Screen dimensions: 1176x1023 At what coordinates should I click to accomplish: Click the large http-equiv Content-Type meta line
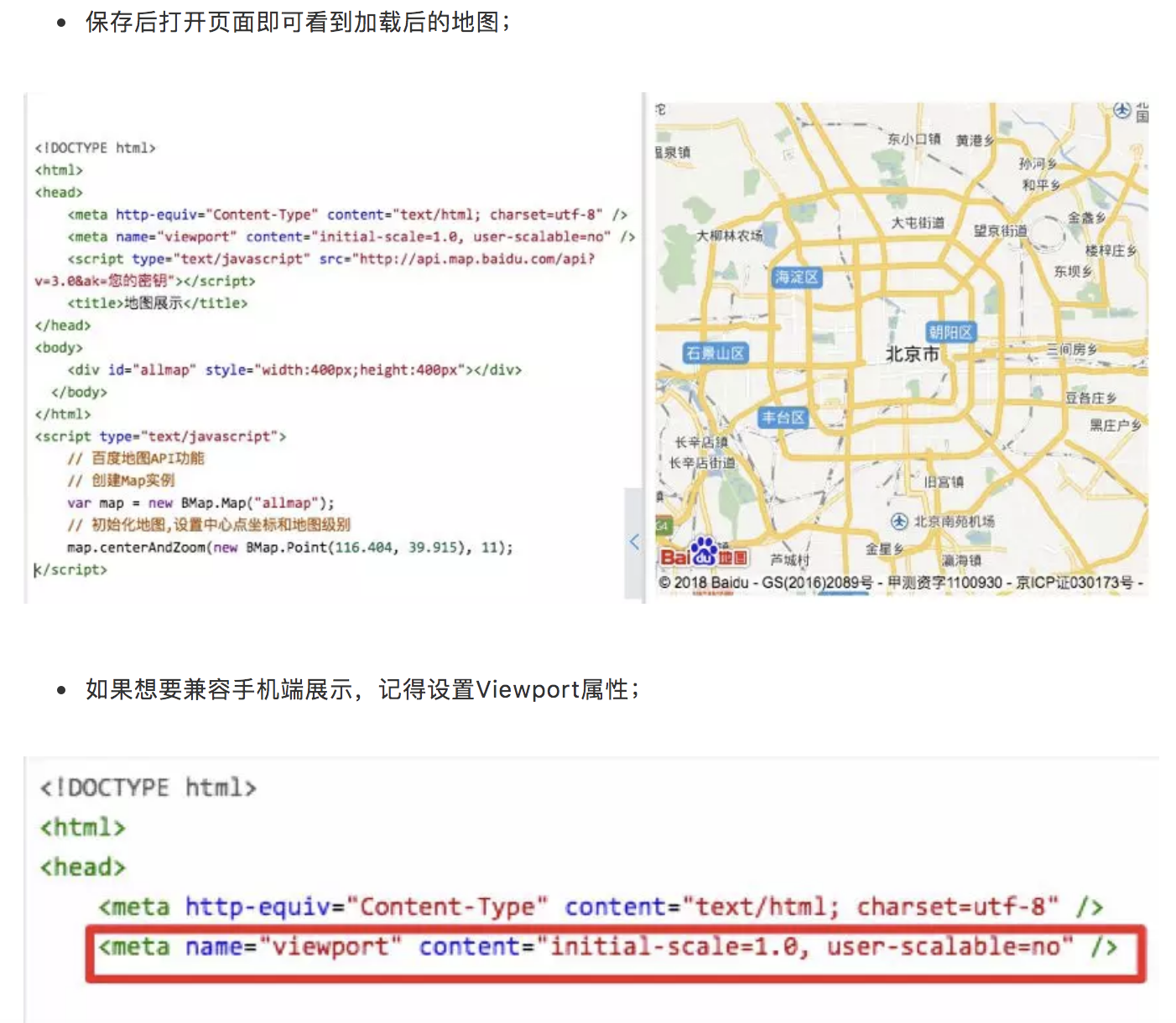point(601,907)
